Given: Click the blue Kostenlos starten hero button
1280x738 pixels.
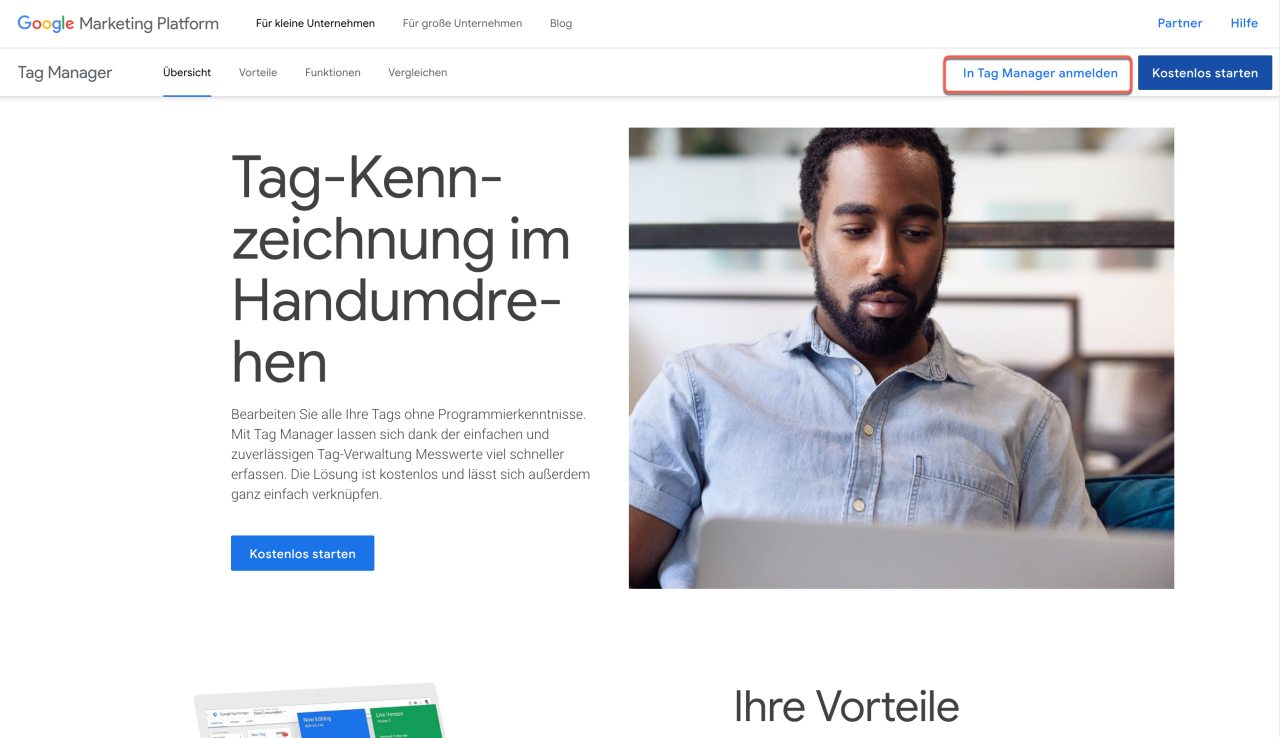Looking at the screenshot, I should [x=302, y=553].
